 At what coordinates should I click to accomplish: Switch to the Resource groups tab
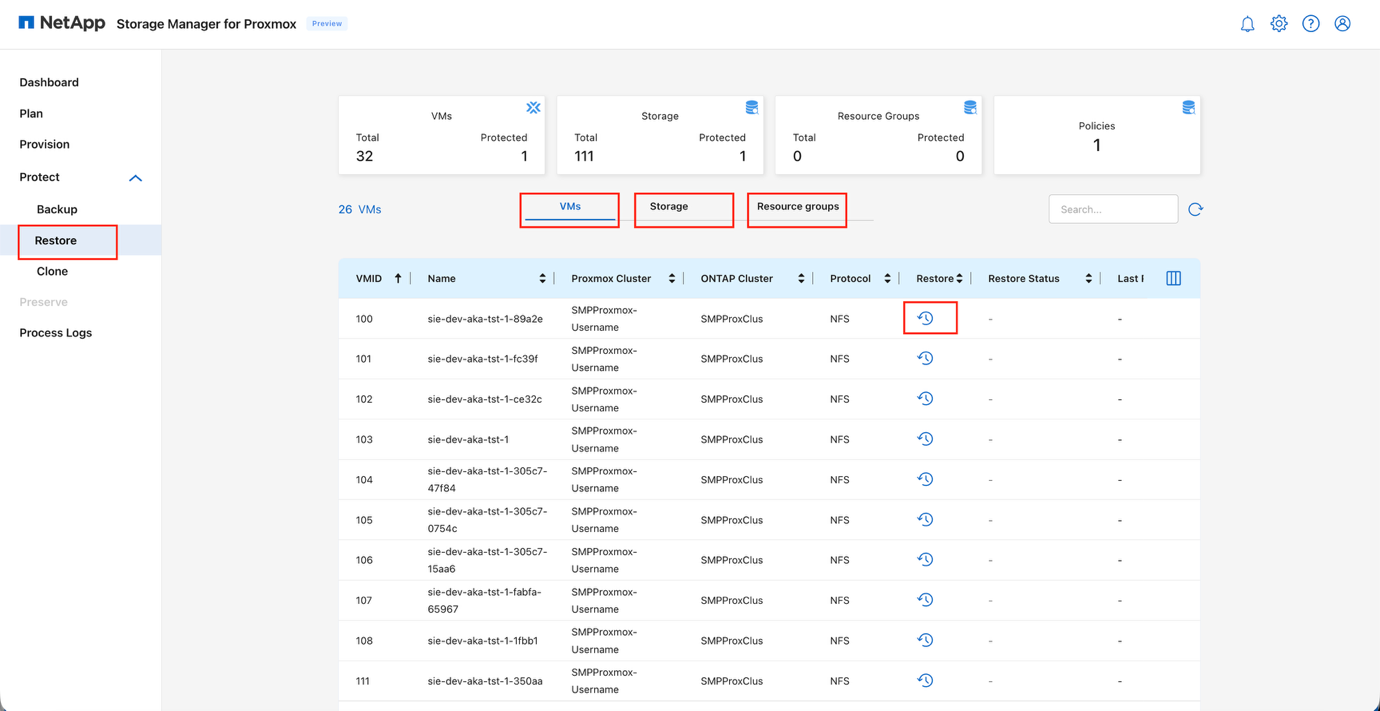click(x=796, y=207)
